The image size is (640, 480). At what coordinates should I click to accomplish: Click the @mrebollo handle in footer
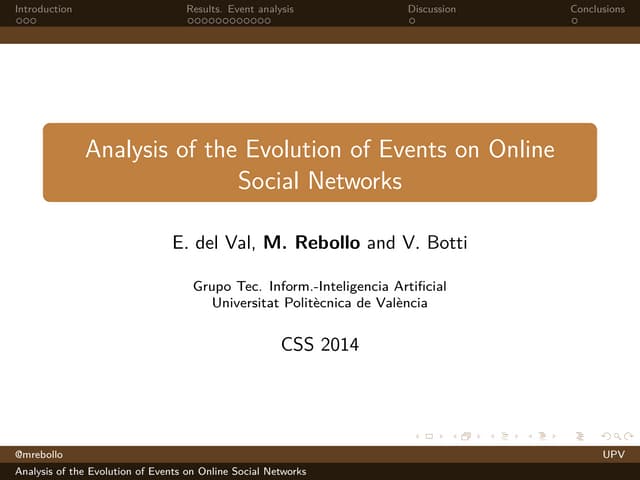pos(23,455)
